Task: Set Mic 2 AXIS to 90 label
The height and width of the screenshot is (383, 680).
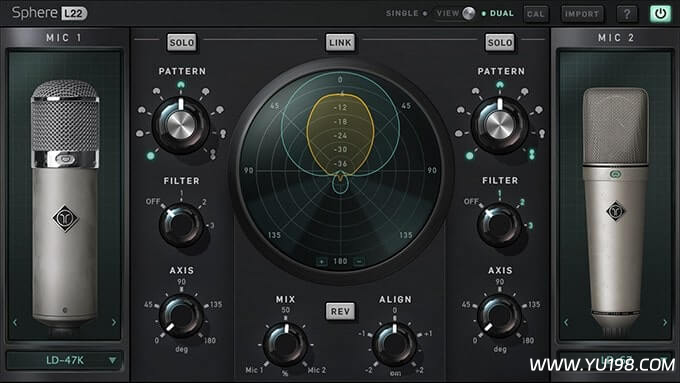Action: click(x=500, y=282)
